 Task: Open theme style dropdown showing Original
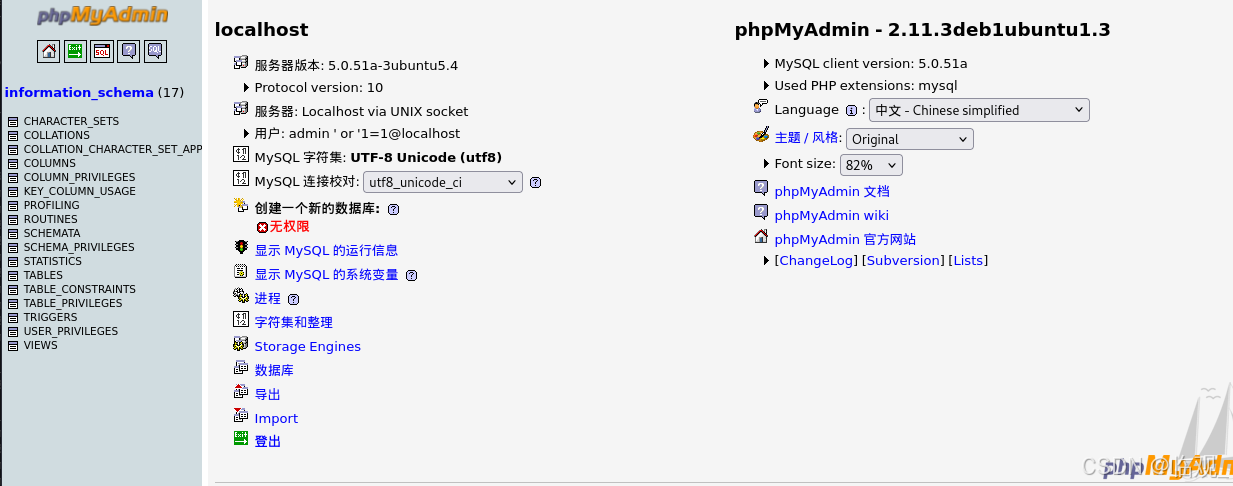910,139
